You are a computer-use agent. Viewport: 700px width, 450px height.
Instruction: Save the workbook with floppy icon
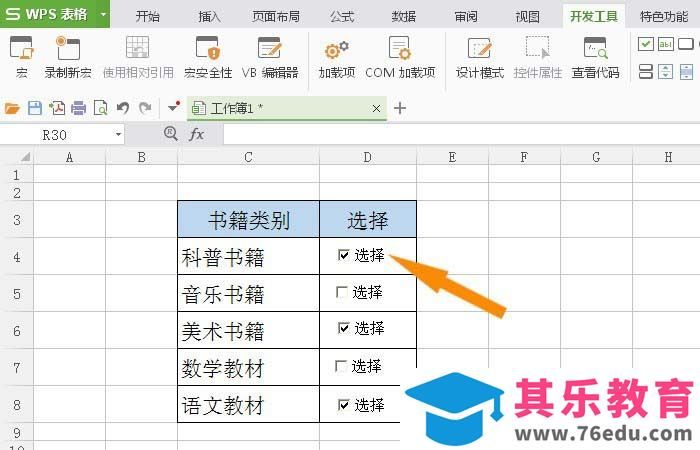[35, 108]
